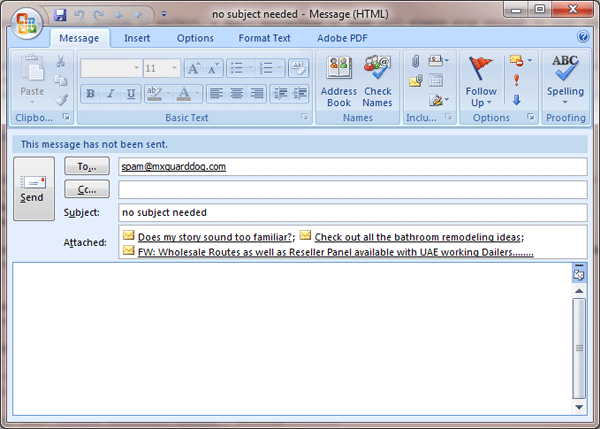
Task: Click inside the Subject field
Action: coord(350,212)
